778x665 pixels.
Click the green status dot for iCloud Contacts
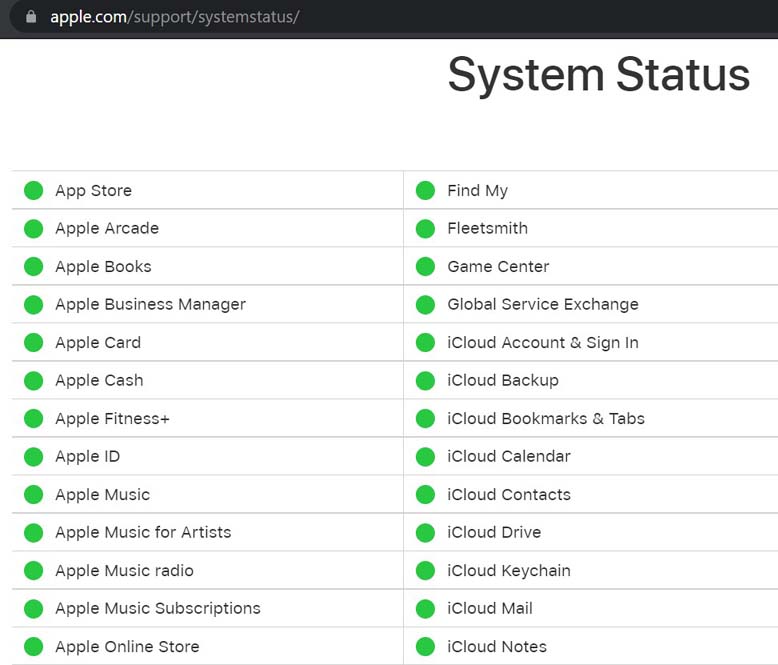tap(425, 494)
